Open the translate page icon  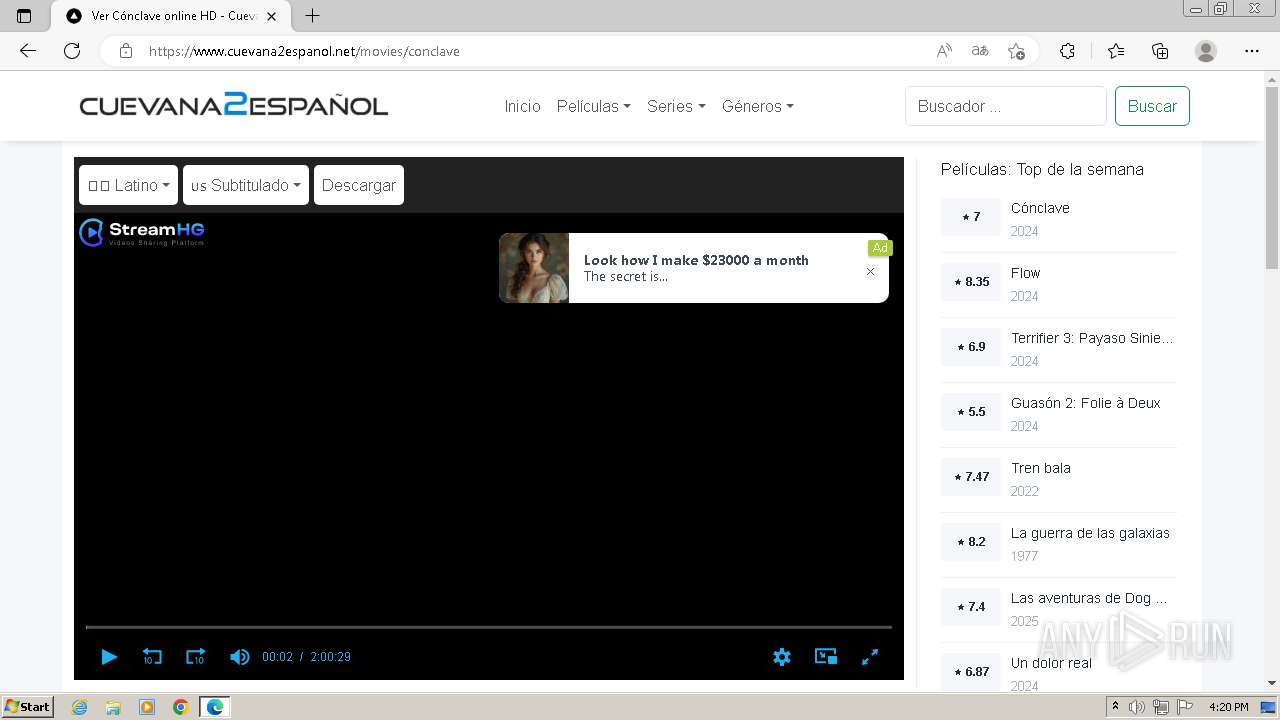pyautogui.click(x=980, y=51)
